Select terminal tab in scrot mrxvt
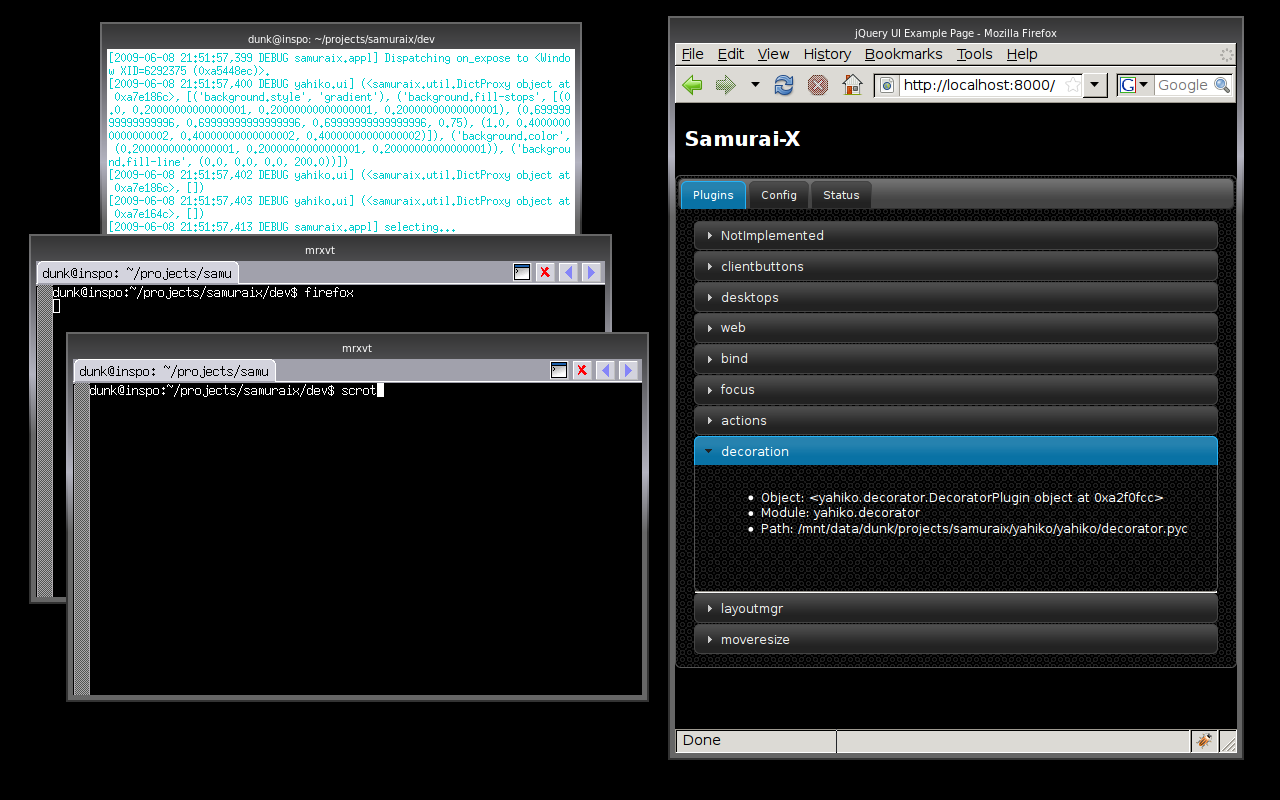This screenshot has height=800, width=1280. (x=175, y=371)
